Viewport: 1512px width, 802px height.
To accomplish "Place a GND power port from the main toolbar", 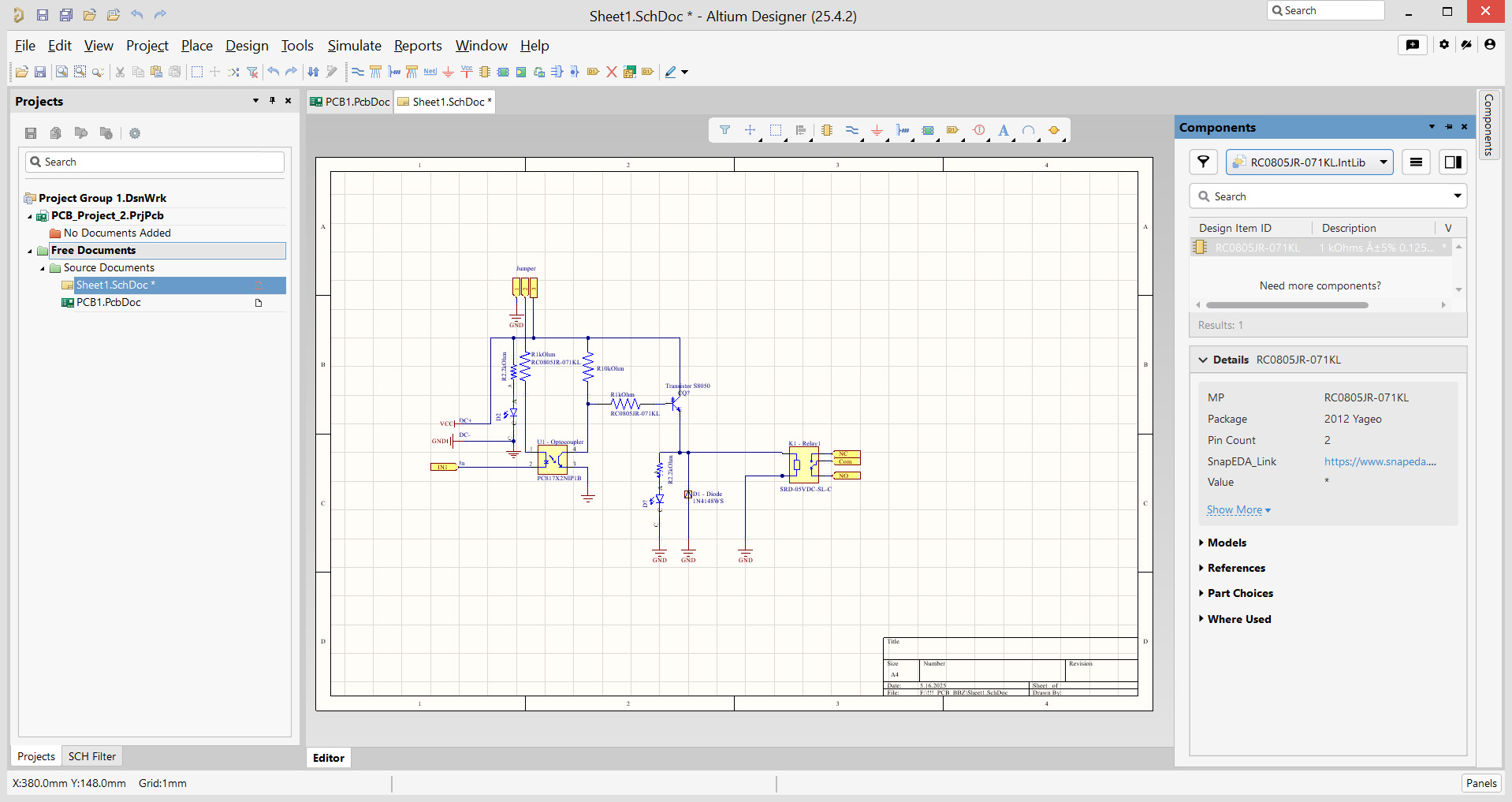I will (x=448, y=72).
